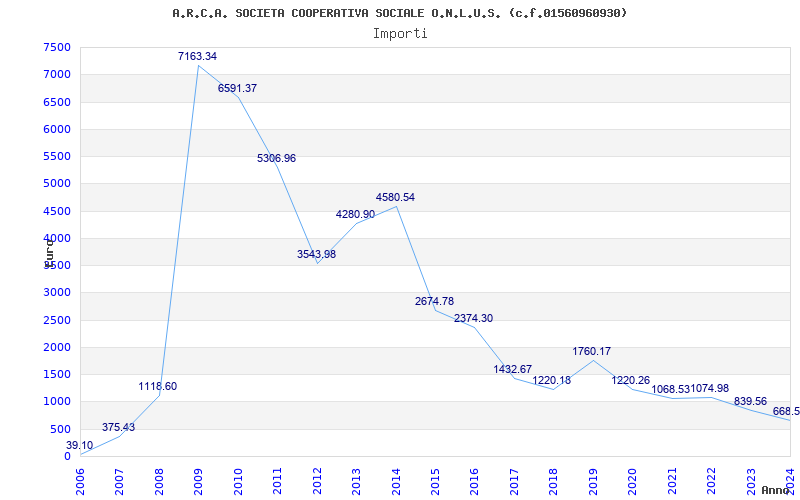800x500 pixels.
Task: Click the chart title A.R.C.A. SOCIETA COOPERATIVA SOCIALE
Action: click(399, 13)
